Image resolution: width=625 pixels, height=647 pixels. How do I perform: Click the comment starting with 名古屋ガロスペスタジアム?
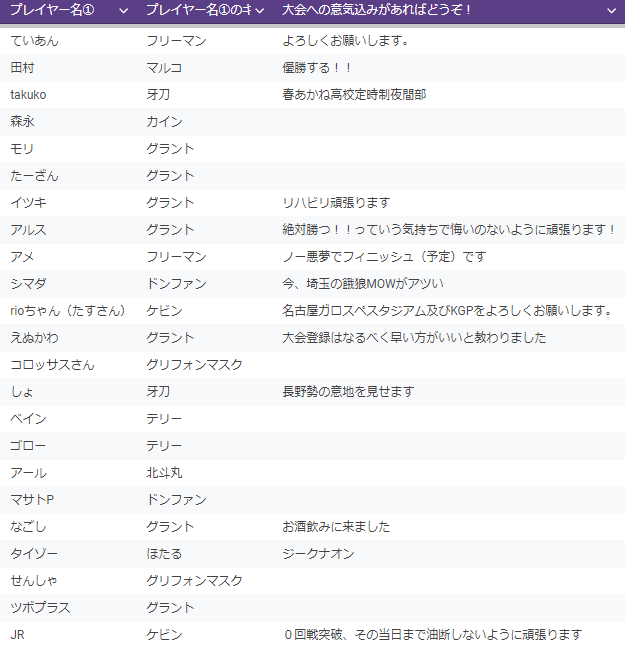[448, 311]
